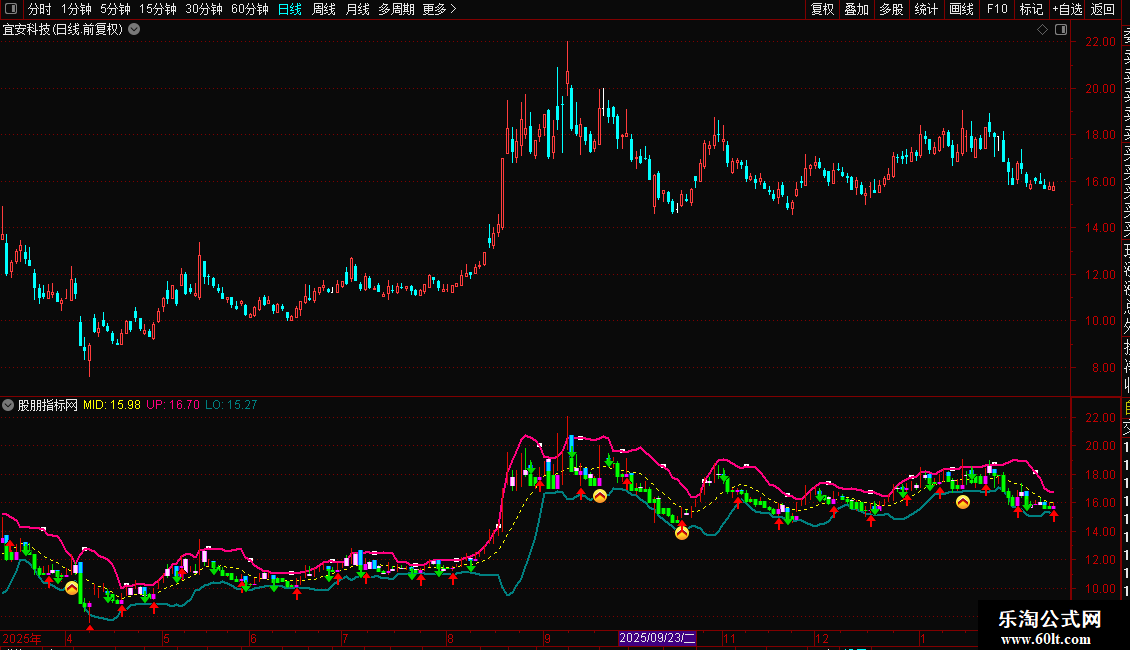Open 统计 statistics

click(x=926, y=9)
